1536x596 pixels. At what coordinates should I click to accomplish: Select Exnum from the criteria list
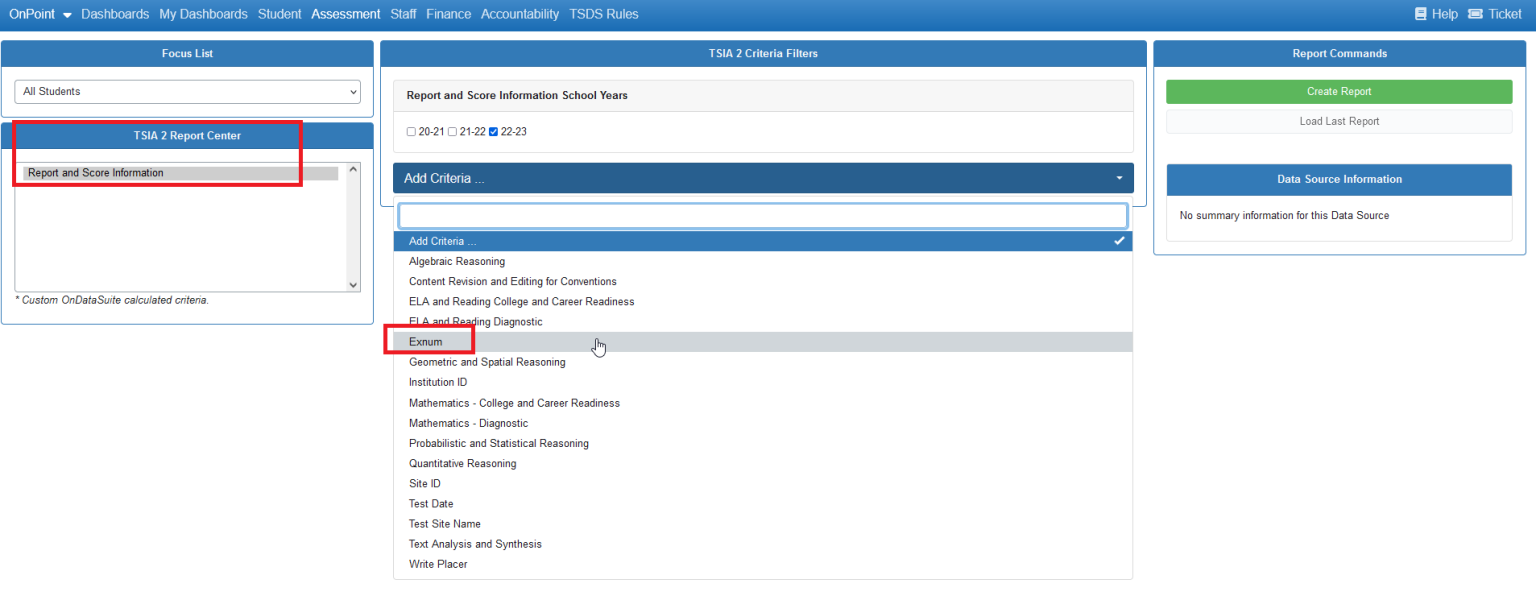427,341
